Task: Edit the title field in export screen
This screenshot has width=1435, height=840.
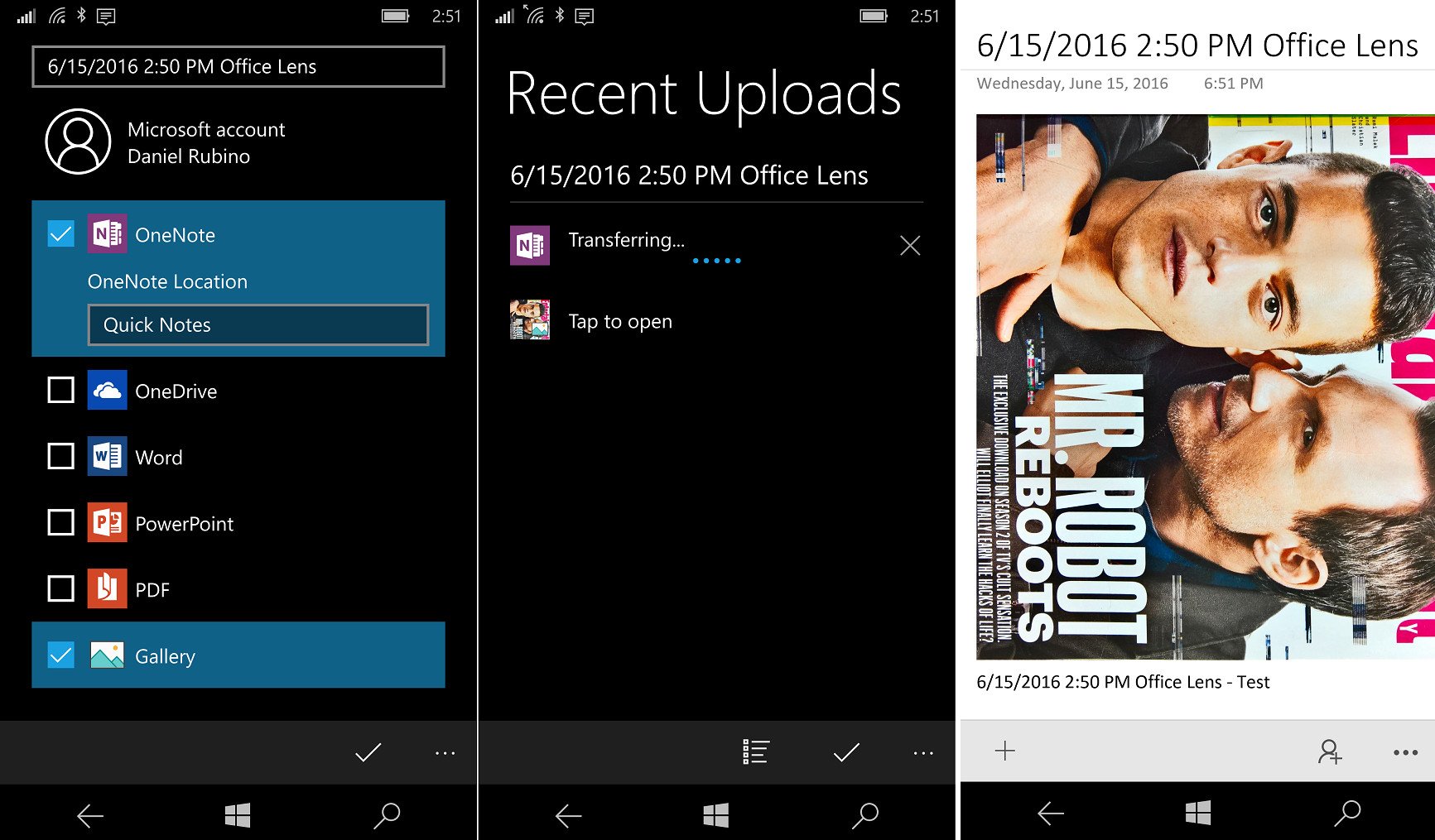Action: (x=238, y=66)
